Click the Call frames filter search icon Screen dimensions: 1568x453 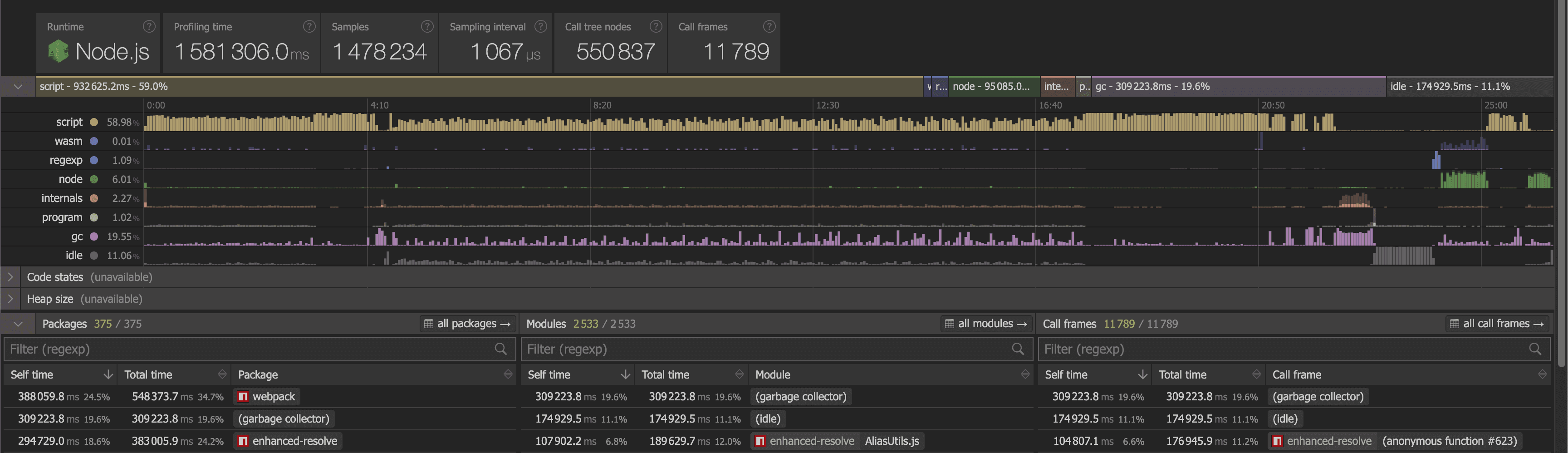(x=1535, y=349)
